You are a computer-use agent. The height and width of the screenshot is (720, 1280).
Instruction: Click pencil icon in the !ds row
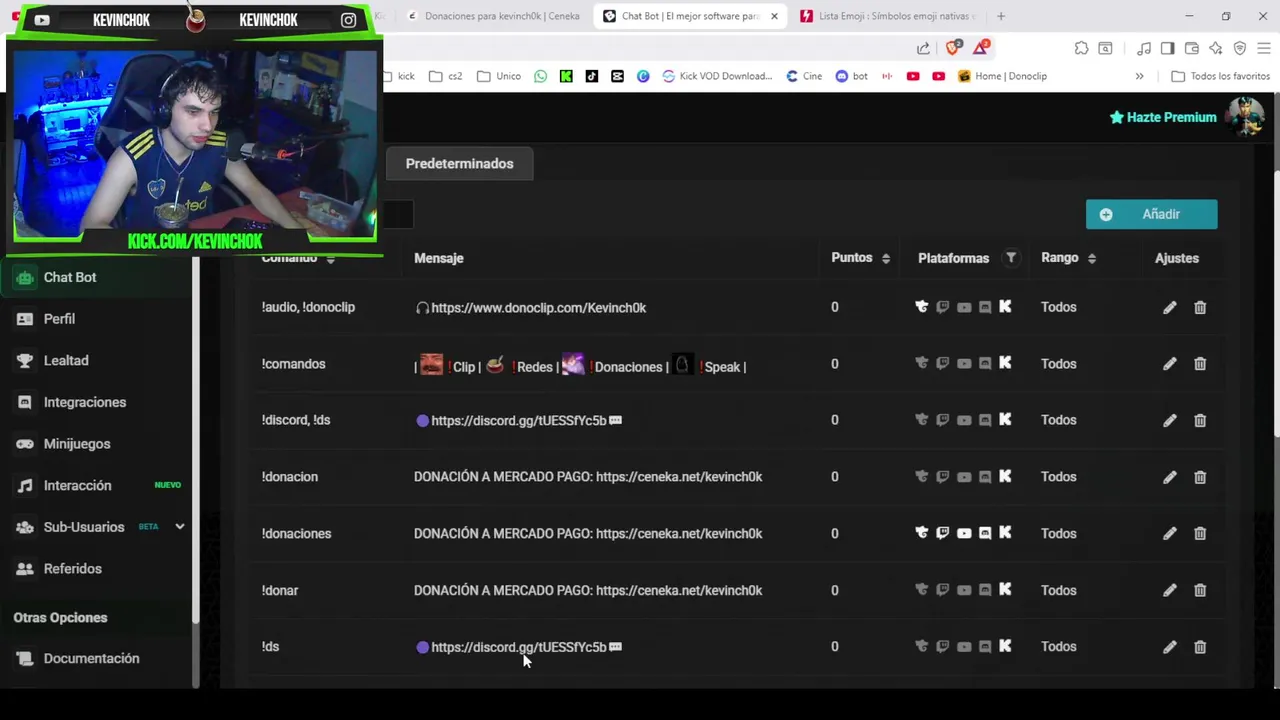point(1169,647)
